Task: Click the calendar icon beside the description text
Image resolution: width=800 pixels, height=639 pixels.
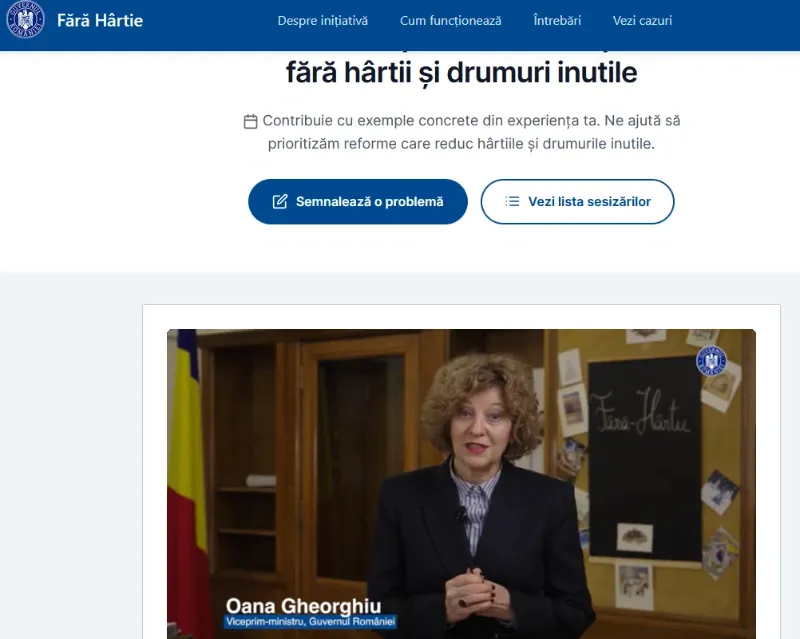Action: (249, 120)
